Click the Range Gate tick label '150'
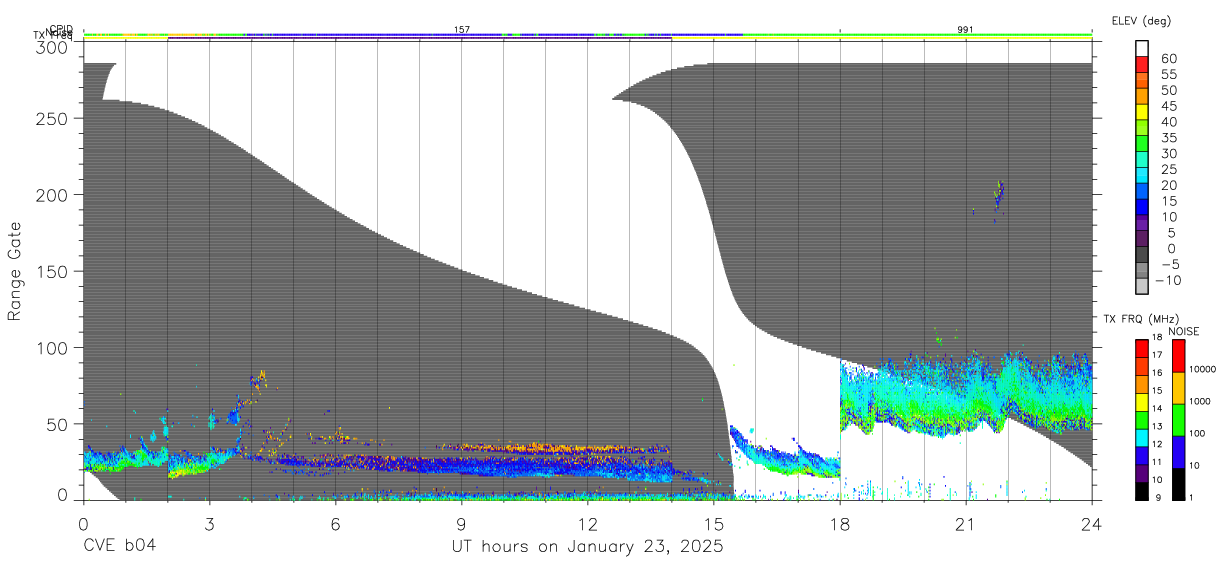1228x567 pixels. point(52,271)
